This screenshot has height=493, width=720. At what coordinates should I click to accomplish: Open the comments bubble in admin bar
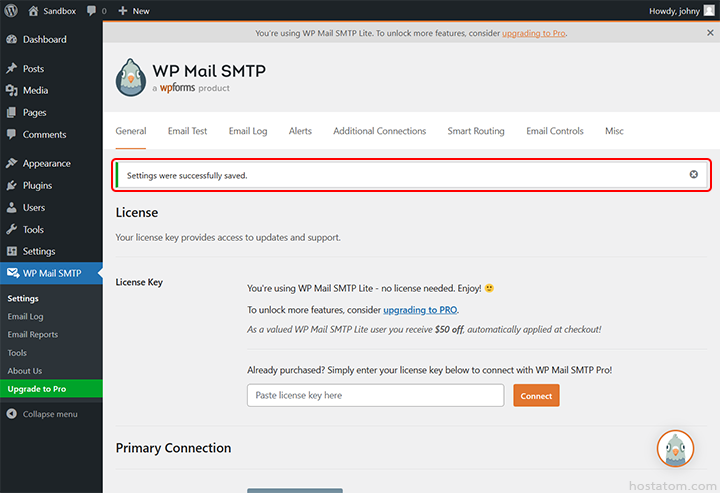(x=91, y=11)
